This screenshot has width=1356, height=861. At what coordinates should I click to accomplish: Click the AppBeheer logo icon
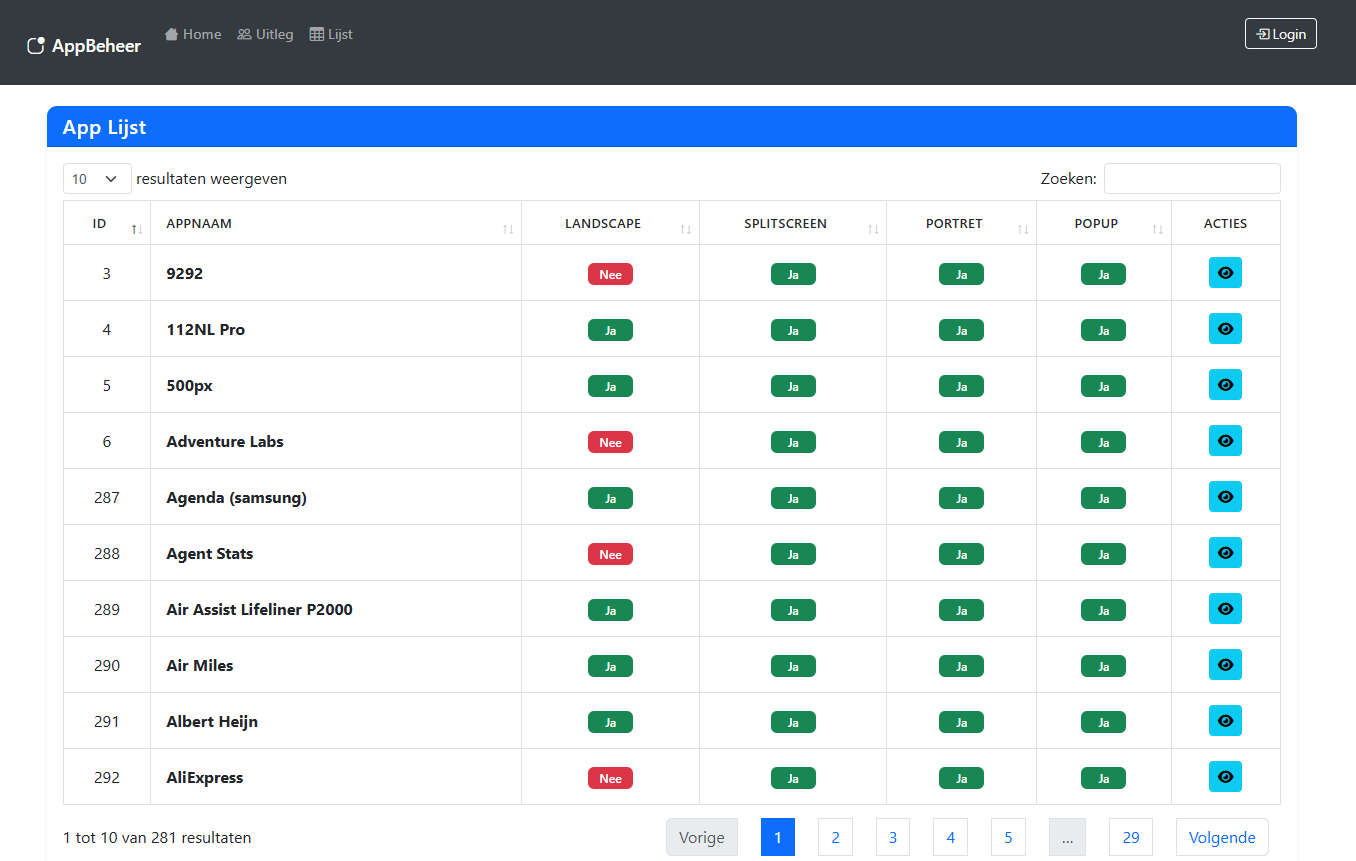click(x=36, y=45)
